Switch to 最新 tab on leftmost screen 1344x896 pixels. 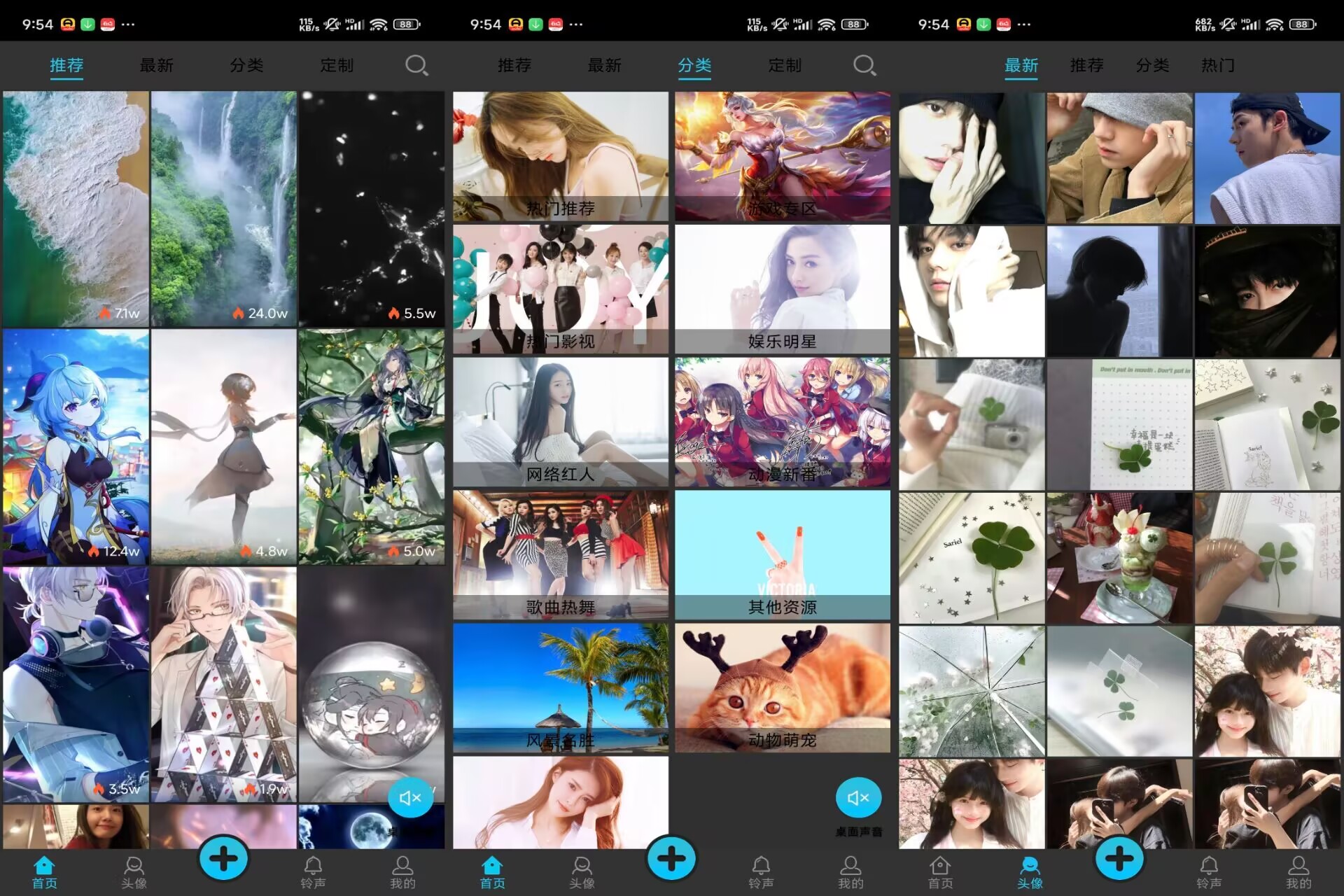point(156,66)
